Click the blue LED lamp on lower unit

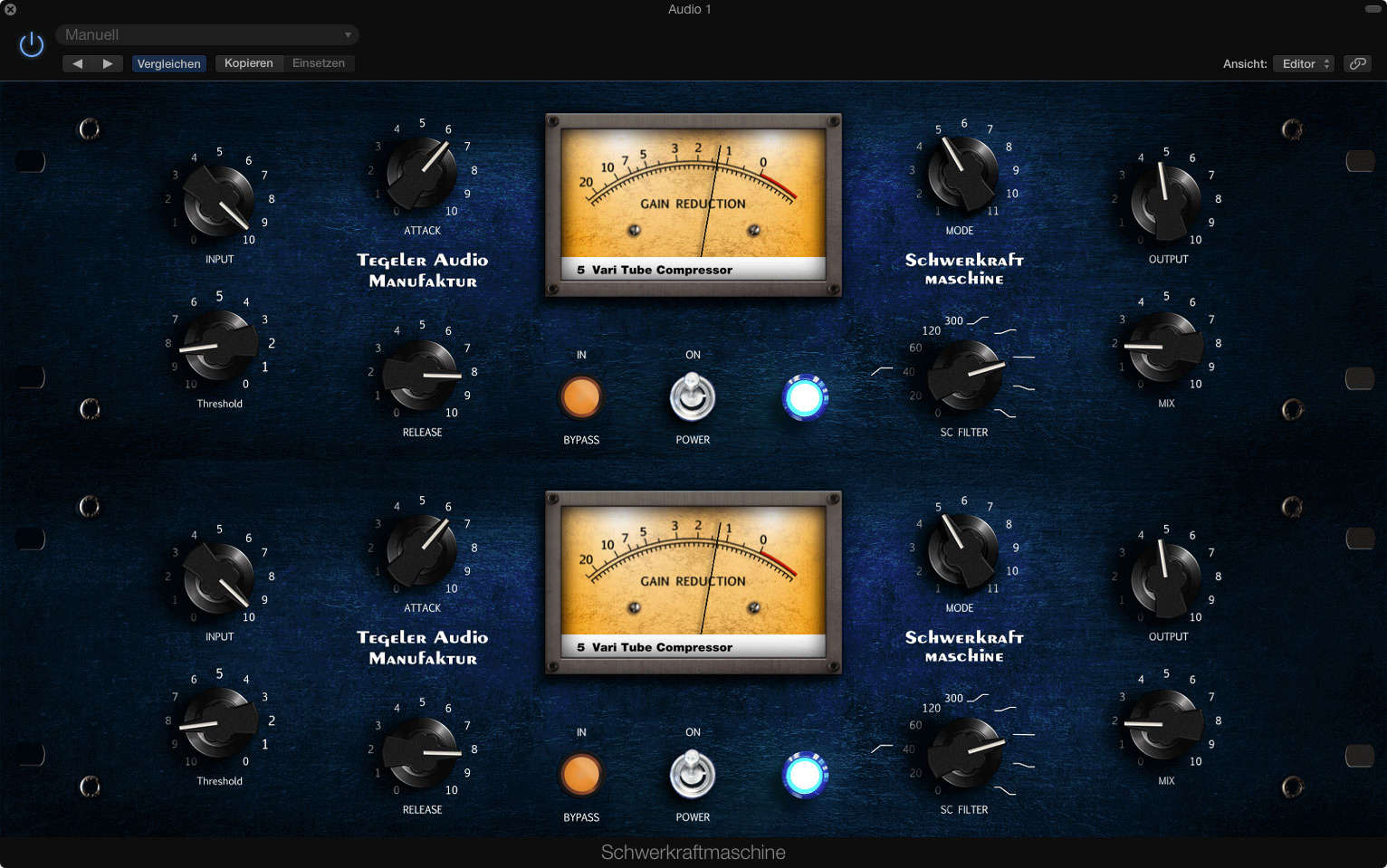click(x=805, y=775)
